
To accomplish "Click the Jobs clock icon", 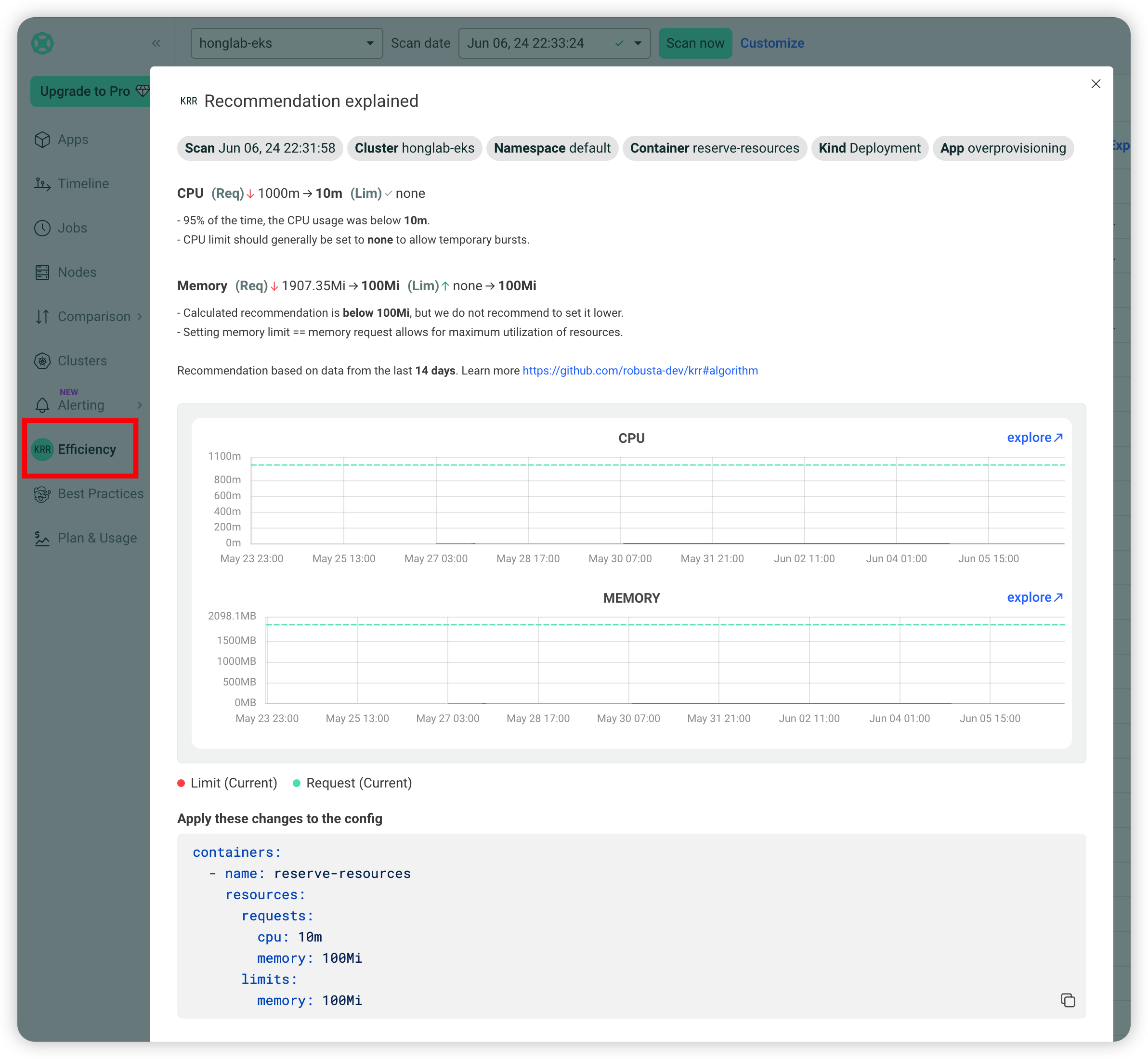I will tap(42, 228).
